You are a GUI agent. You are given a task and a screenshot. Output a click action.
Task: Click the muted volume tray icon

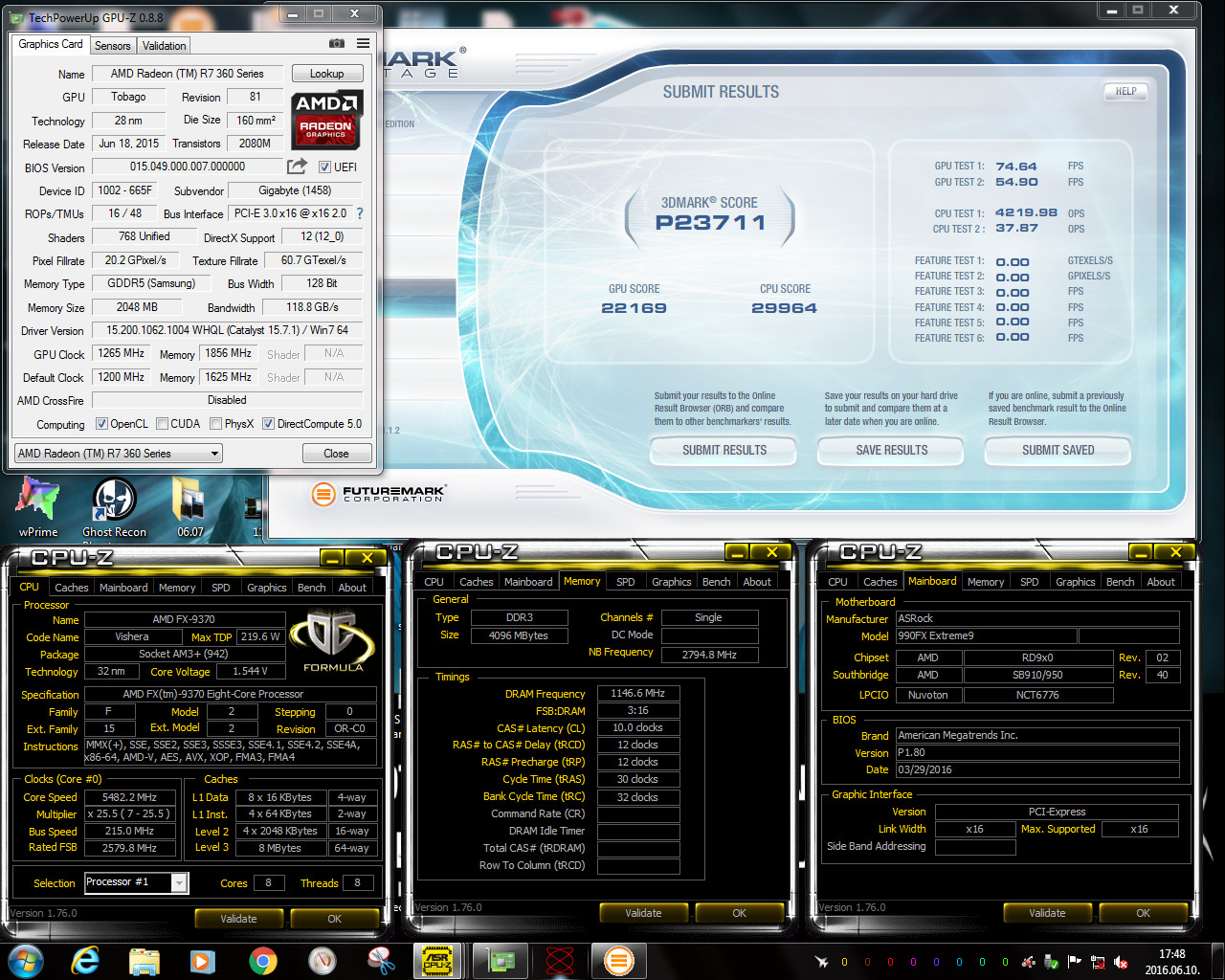coord(1121,962)
